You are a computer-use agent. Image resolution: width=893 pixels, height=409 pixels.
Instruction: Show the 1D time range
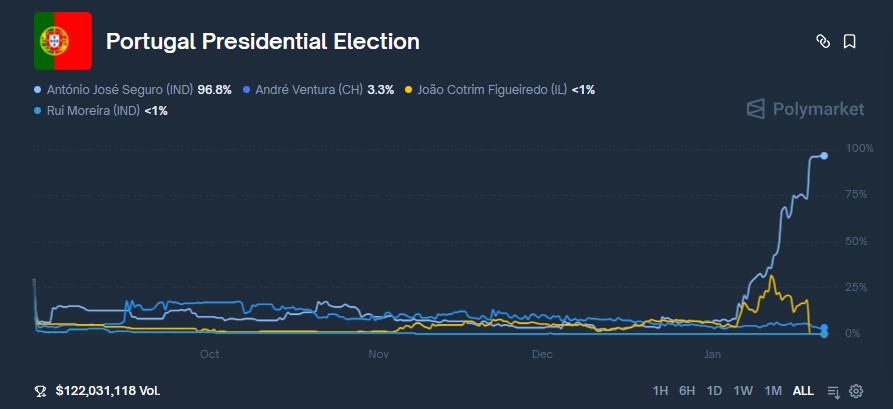pos(714,391)
